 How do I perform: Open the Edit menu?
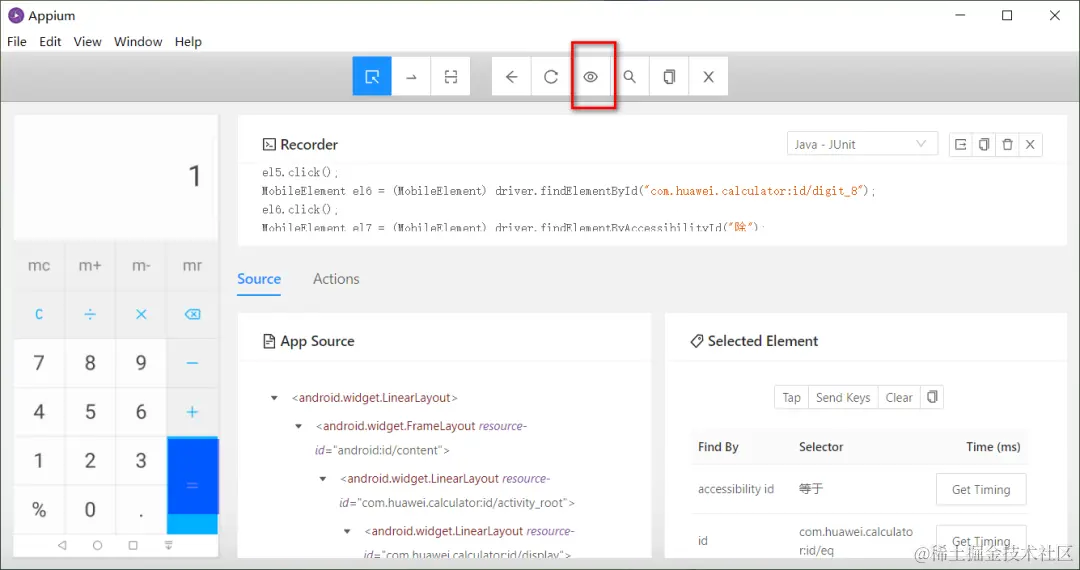[x=50, y=41]
